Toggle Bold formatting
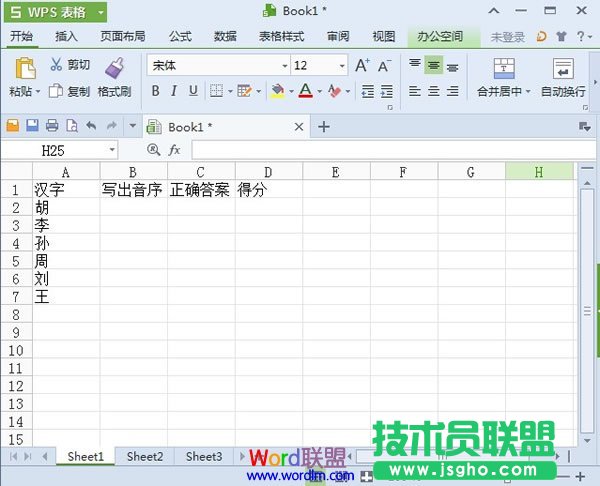 pos(155,91)
